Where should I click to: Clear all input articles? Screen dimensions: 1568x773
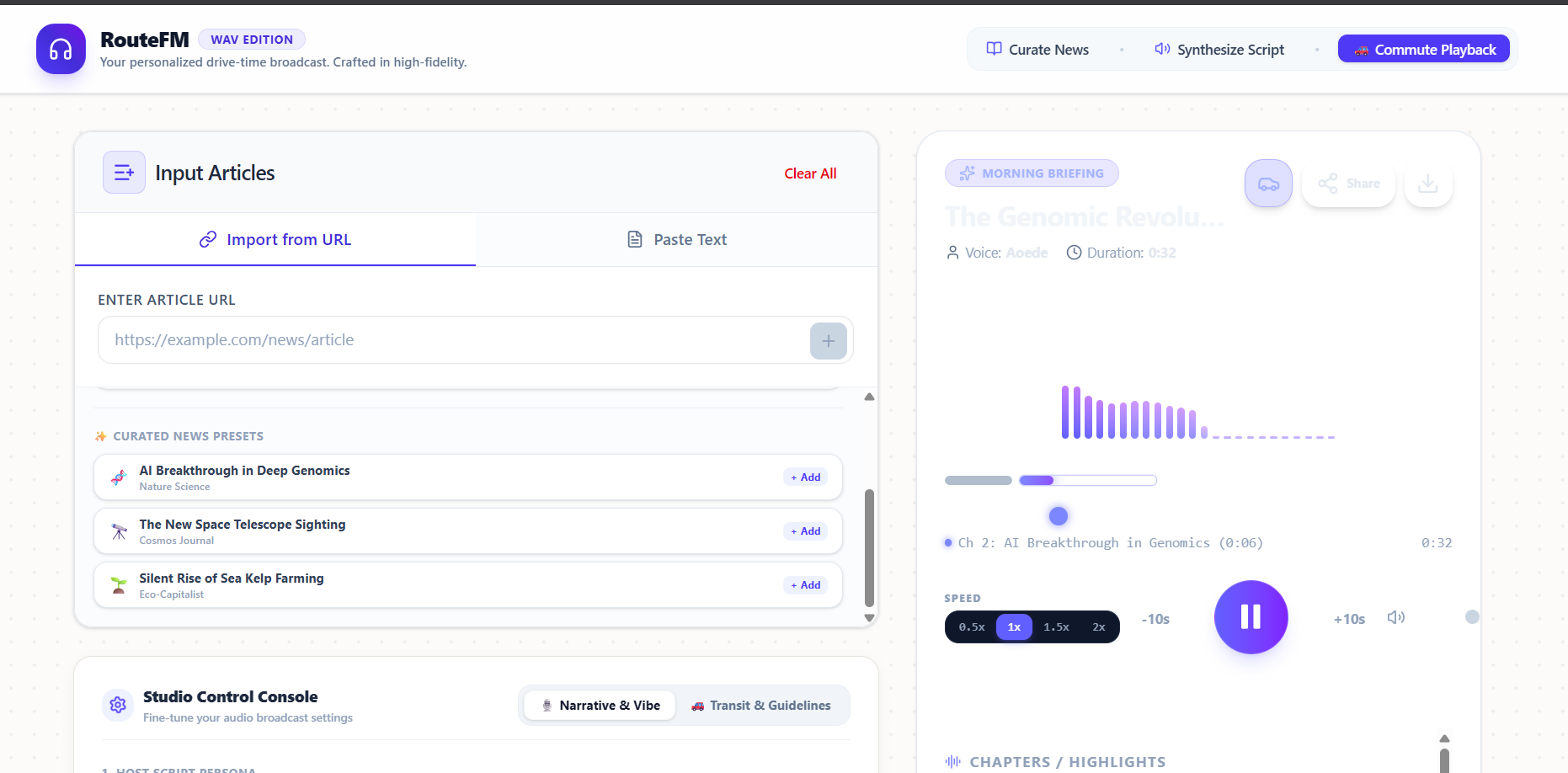(810, 173)
